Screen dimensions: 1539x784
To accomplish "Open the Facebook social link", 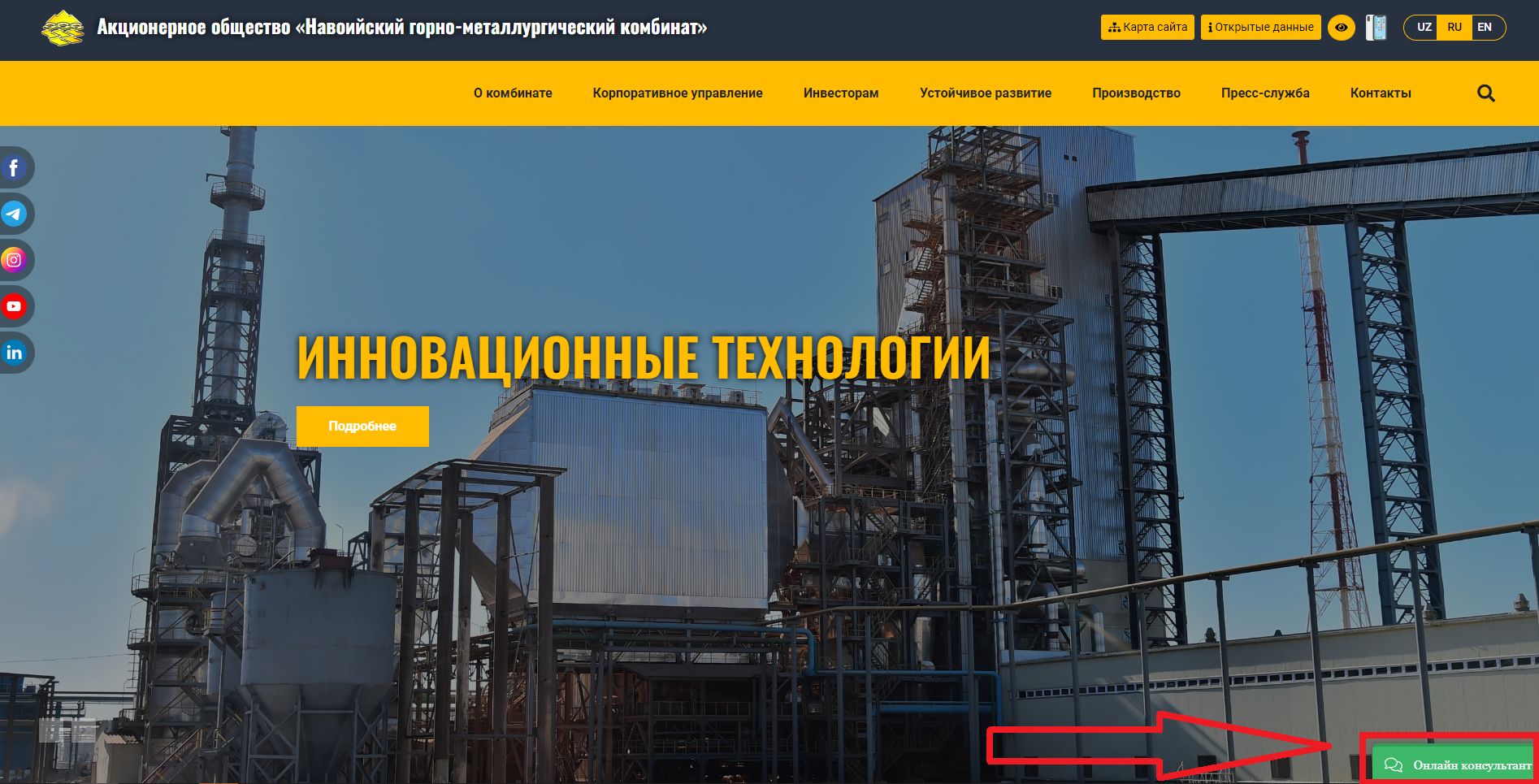I will point(14,168).
